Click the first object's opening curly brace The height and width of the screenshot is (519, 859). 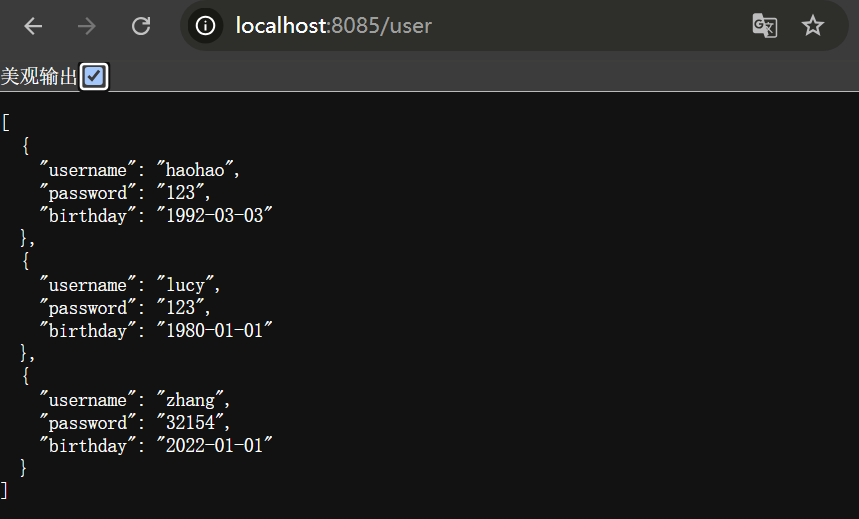click(x=25, y=146)
